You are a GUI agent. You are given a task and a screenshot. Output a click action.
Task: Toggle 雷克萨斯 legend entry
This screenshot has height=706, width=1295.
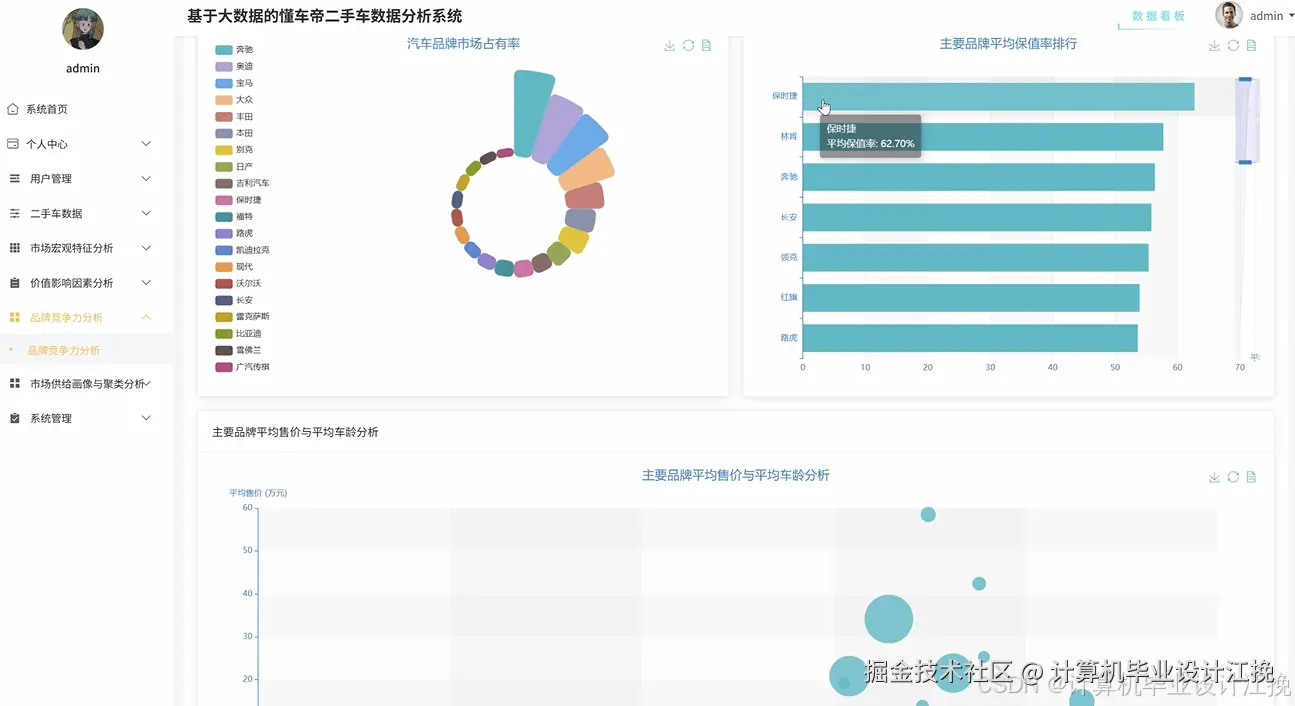click(242, 317)
